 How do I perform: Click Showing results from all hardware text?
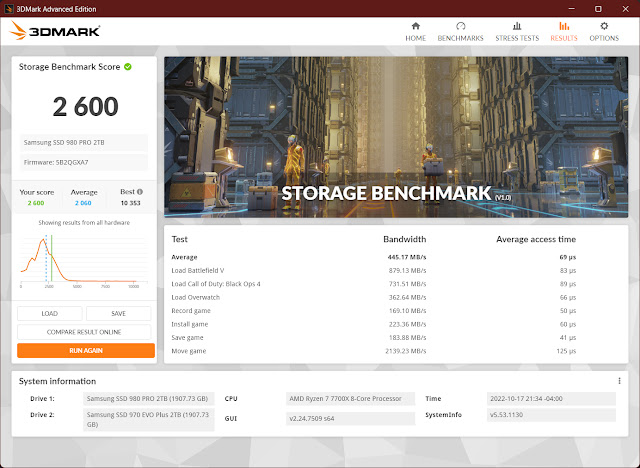click(84, 223)
